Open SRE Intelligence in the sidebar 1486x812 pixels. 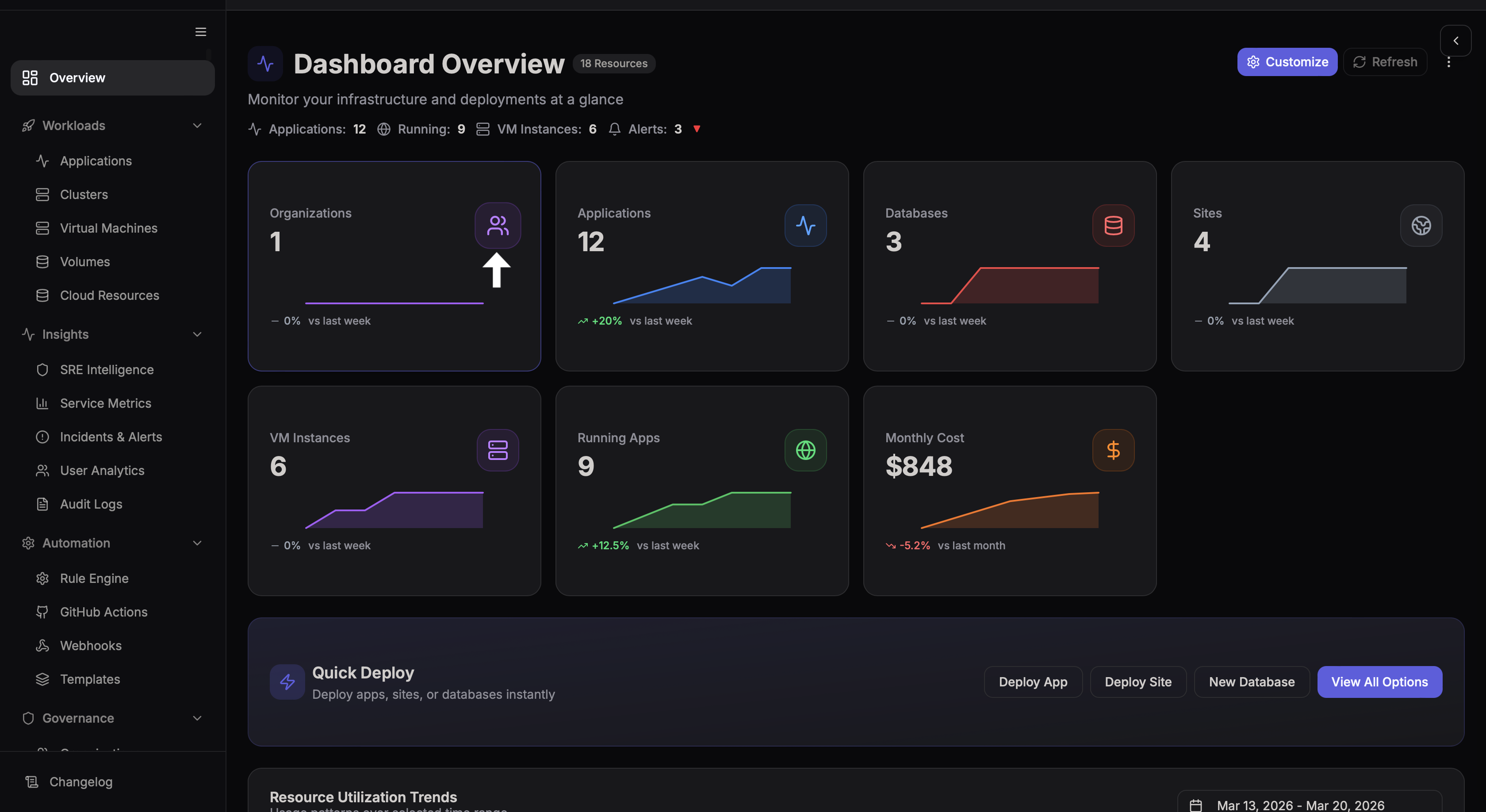[x=106, y=370]
